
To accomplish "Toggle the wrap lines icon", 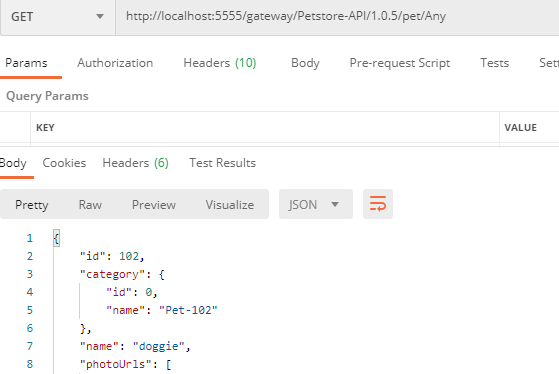I will [378, 204].
